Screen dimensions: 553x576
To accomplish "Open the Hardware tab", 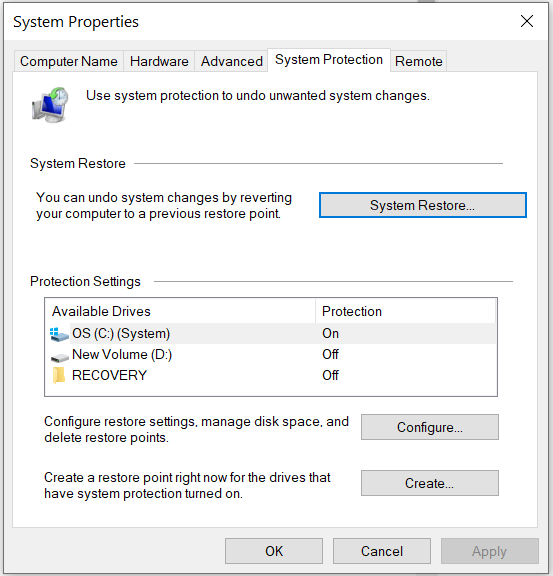I will click(159, 61).
